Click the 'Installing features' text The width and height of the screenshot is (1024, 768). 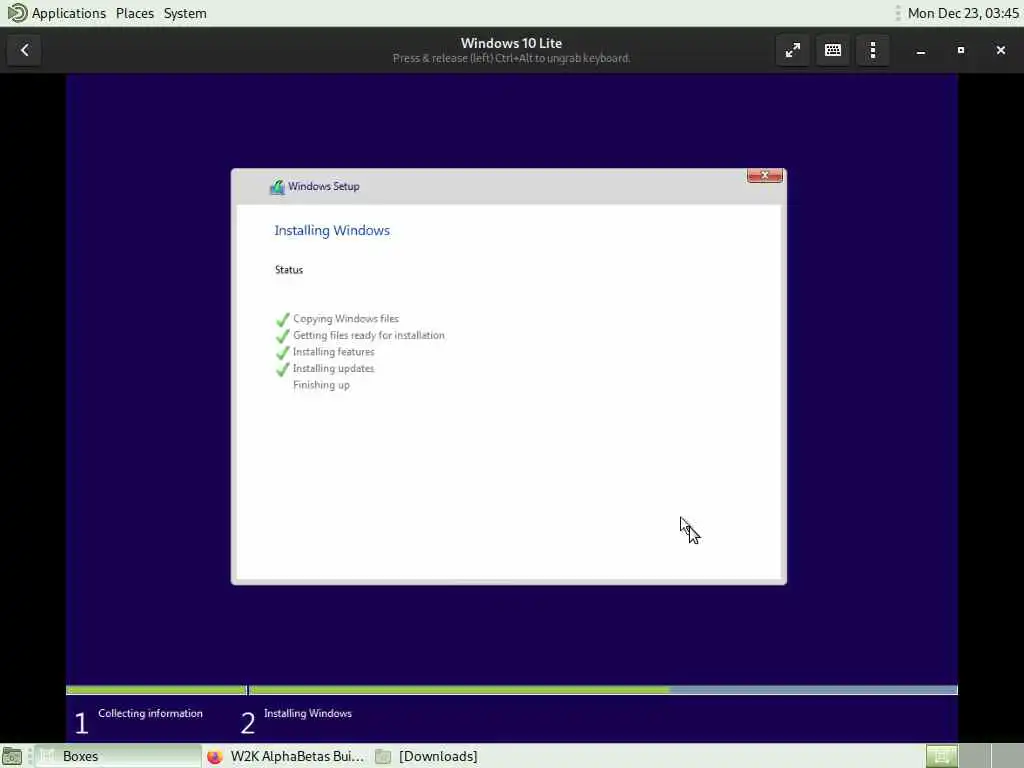(333, 352)
